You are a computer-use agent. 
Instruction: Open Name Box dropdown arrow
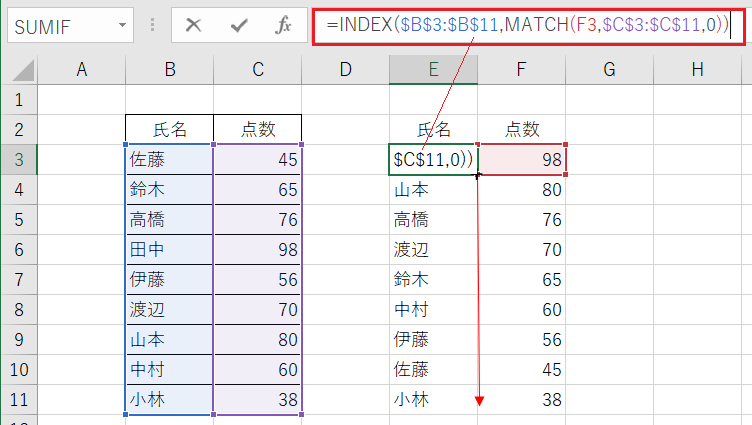coord(122,25)
